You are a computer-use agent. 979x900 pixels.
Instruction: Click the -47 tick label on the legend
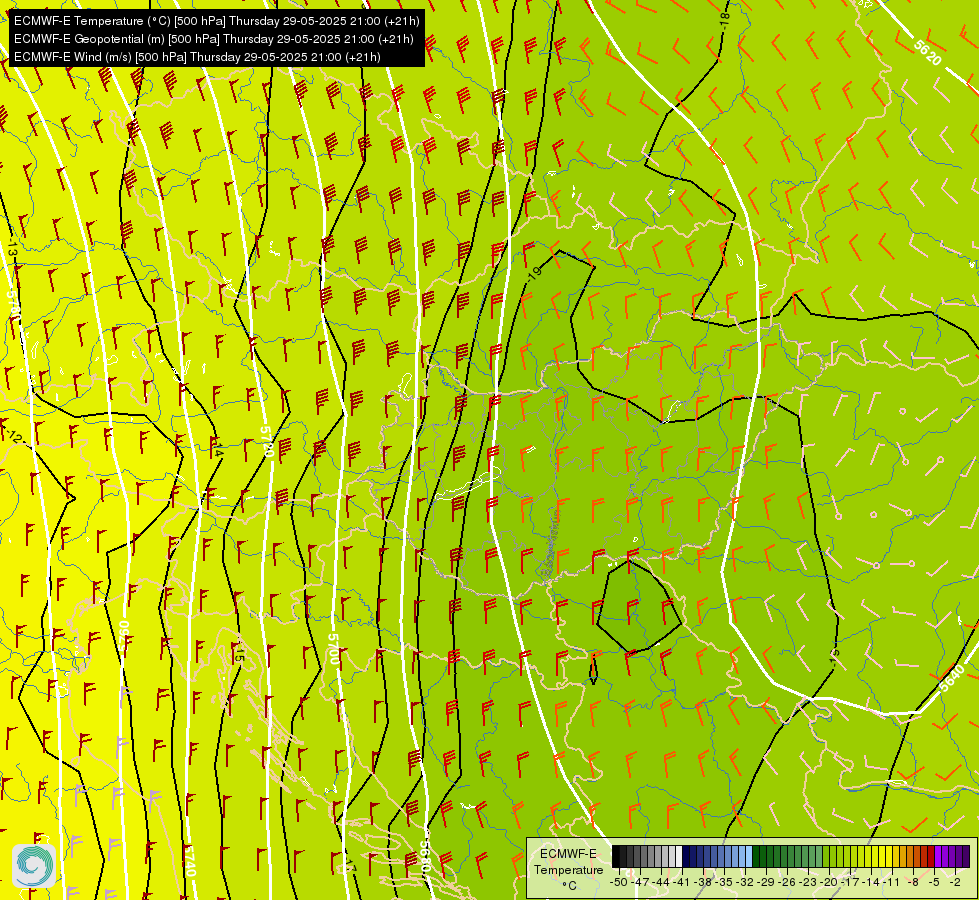click(640, 882)
